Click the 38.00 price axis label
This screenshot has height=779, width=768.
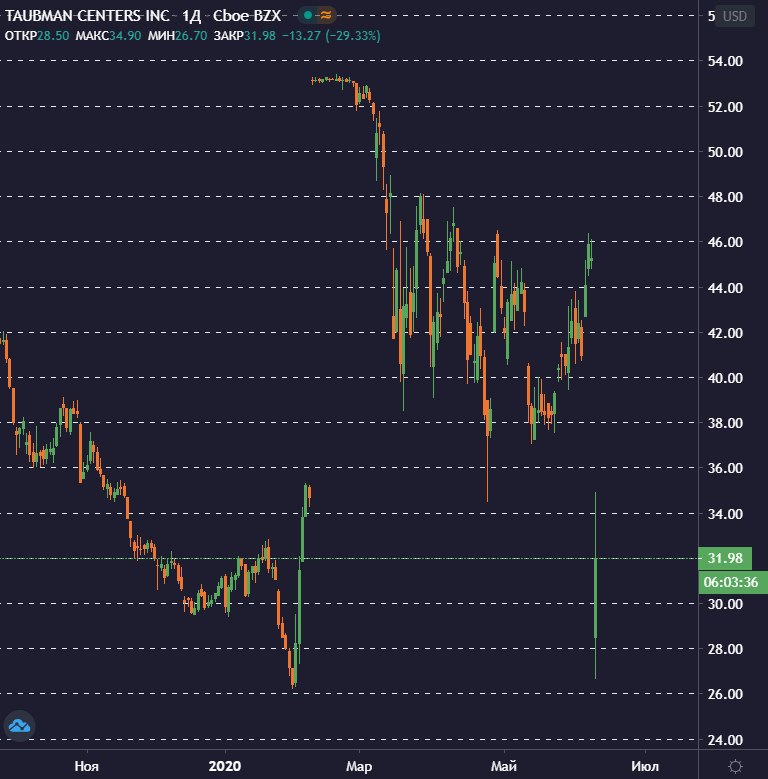point(725,423)
